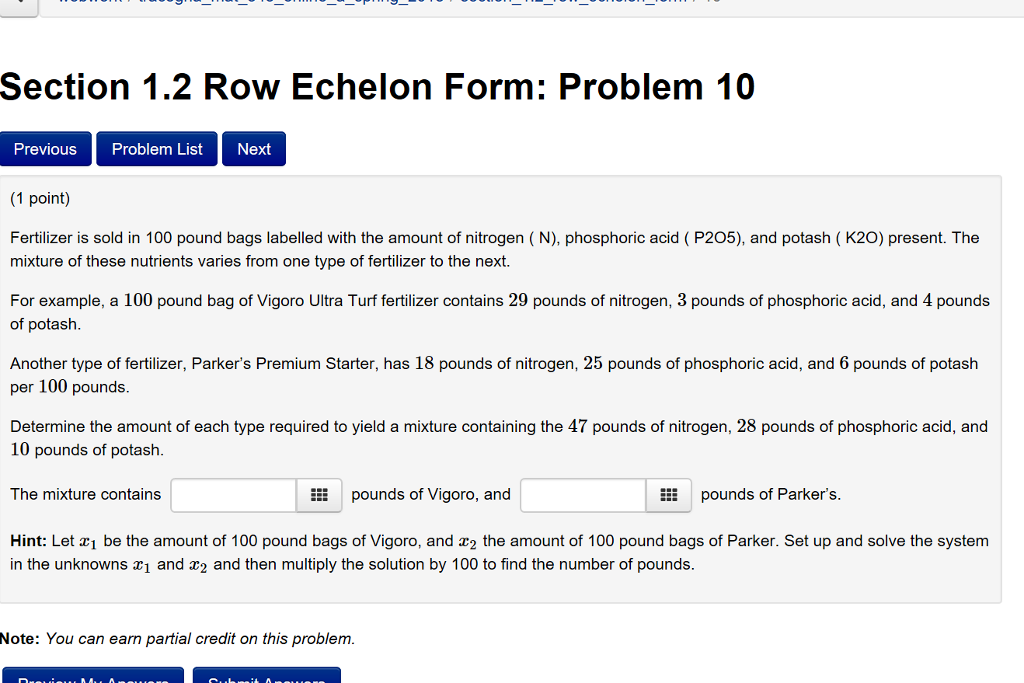The image size is (1024, 683).
Task: Go to the Previous problem
Action: pyautogui.click(x=45, y=148)
